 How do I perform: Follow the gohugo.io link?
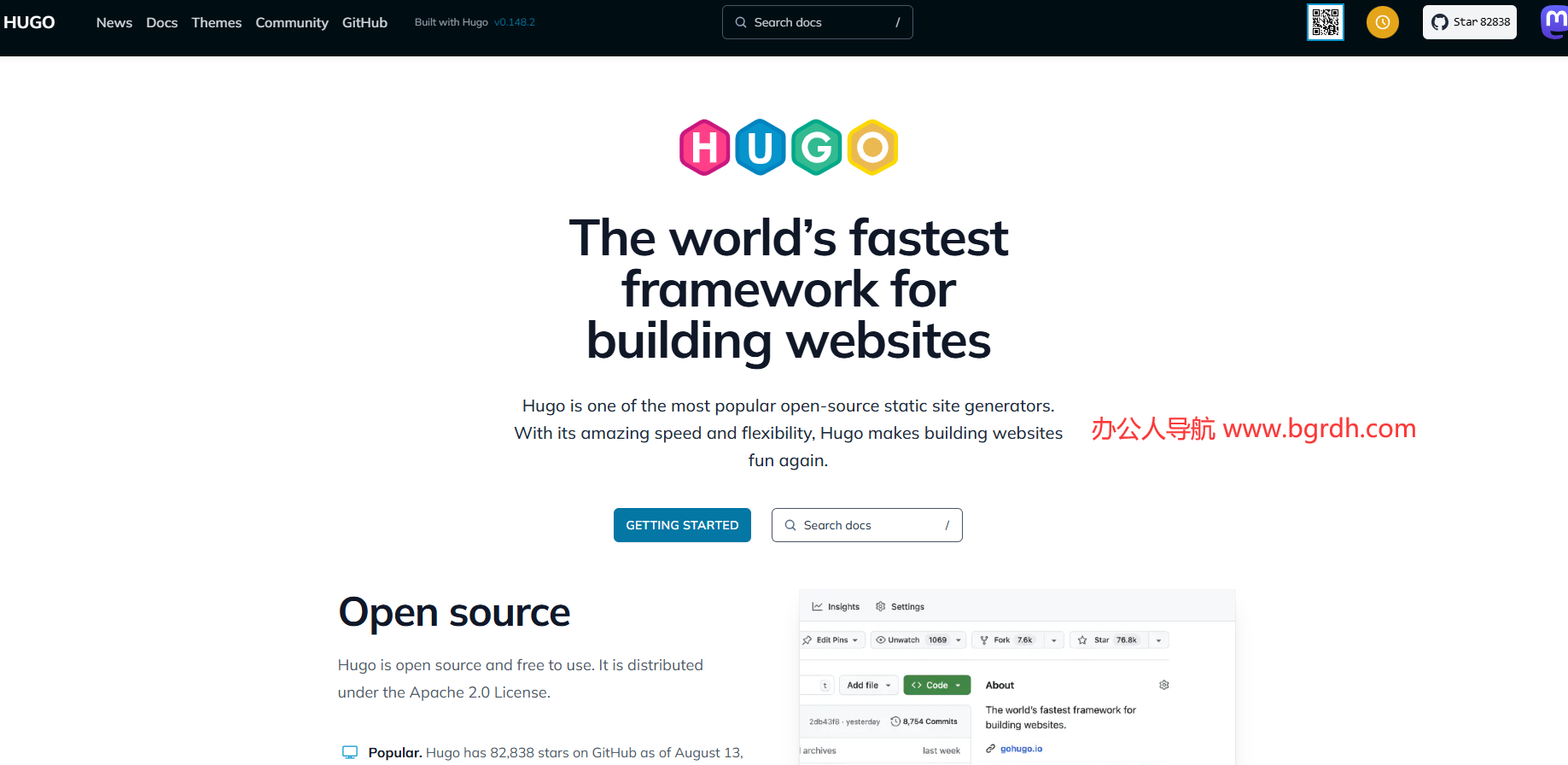(x=1021, y=749)
